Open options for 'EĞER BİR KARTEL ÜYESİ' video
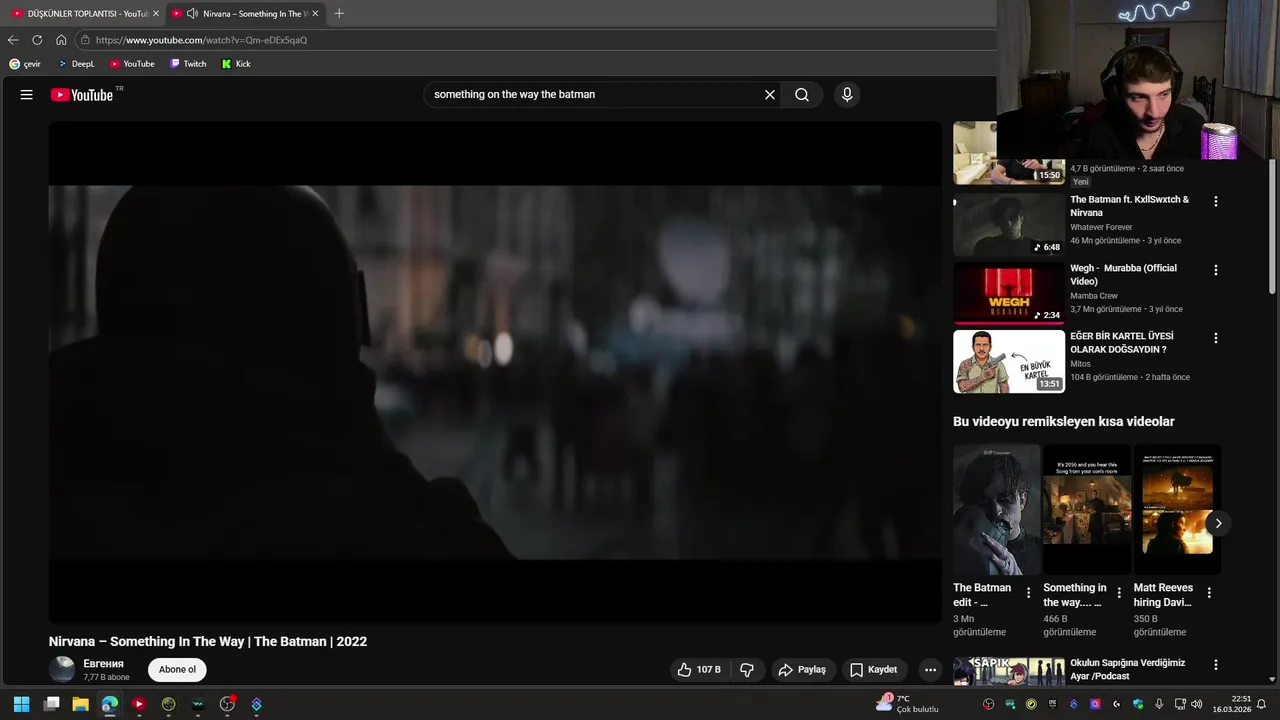The image size is (1280, 720). tap(1216, 338)
